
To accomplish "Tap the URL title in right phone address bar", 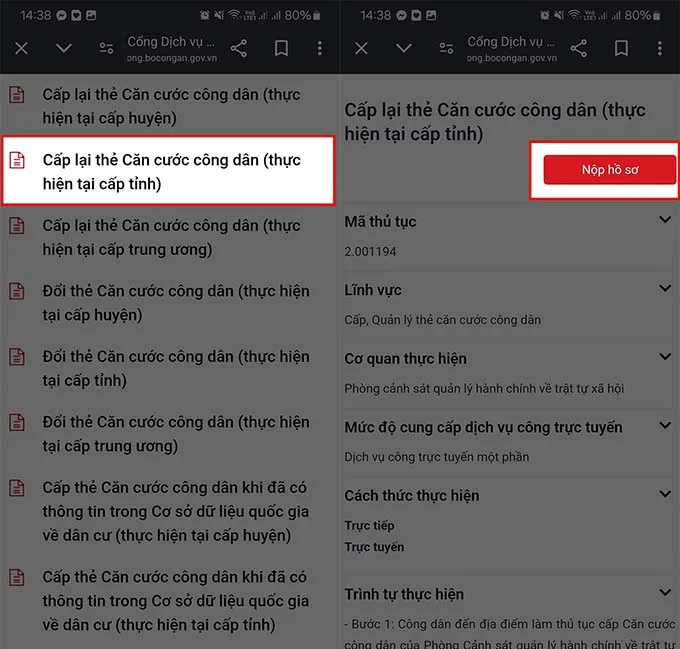I will (x=511, y=42).
